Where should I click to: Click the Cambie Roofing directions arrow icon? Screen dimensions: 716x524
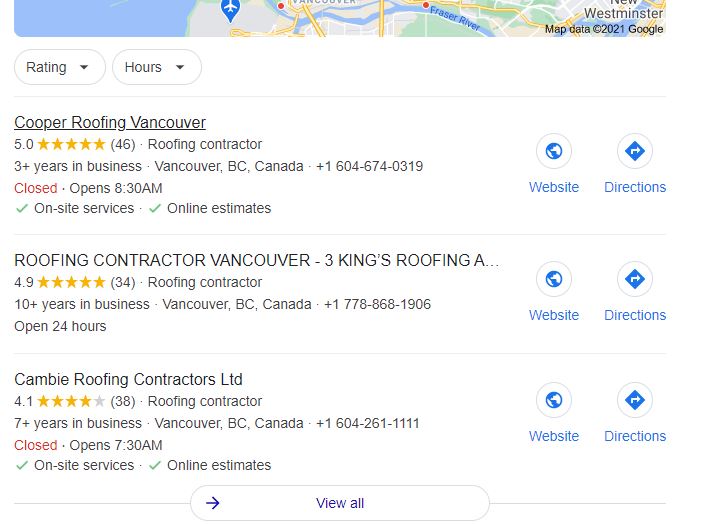click(x=634, y=401)
